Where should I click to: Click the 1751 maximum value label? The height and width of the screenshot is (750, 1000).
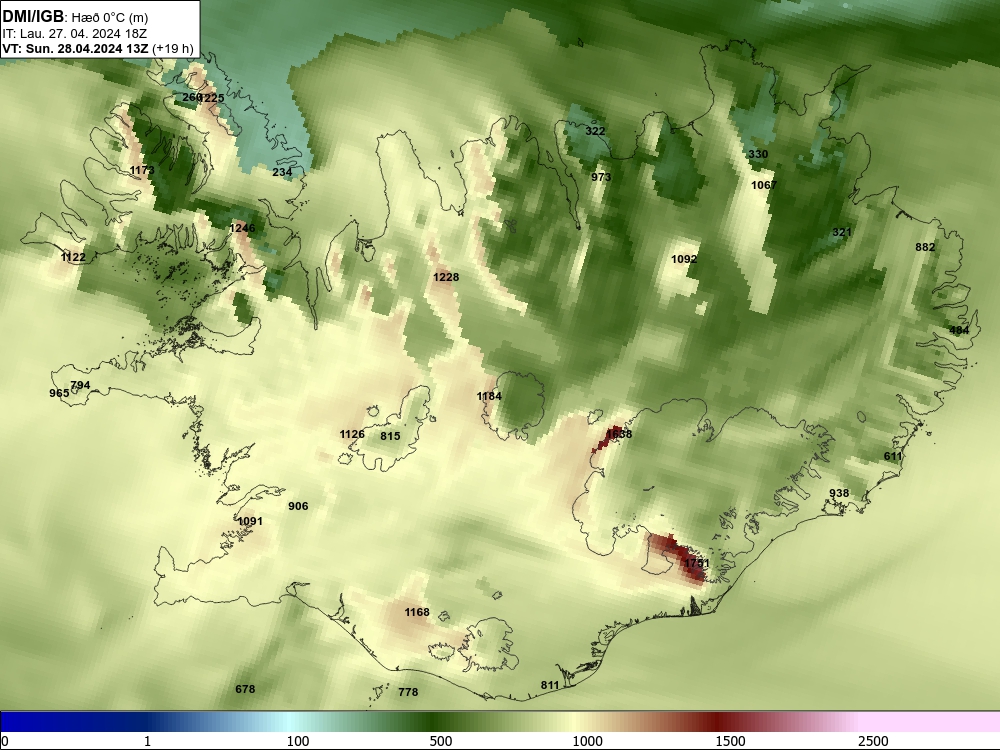(x=696, y=564)
